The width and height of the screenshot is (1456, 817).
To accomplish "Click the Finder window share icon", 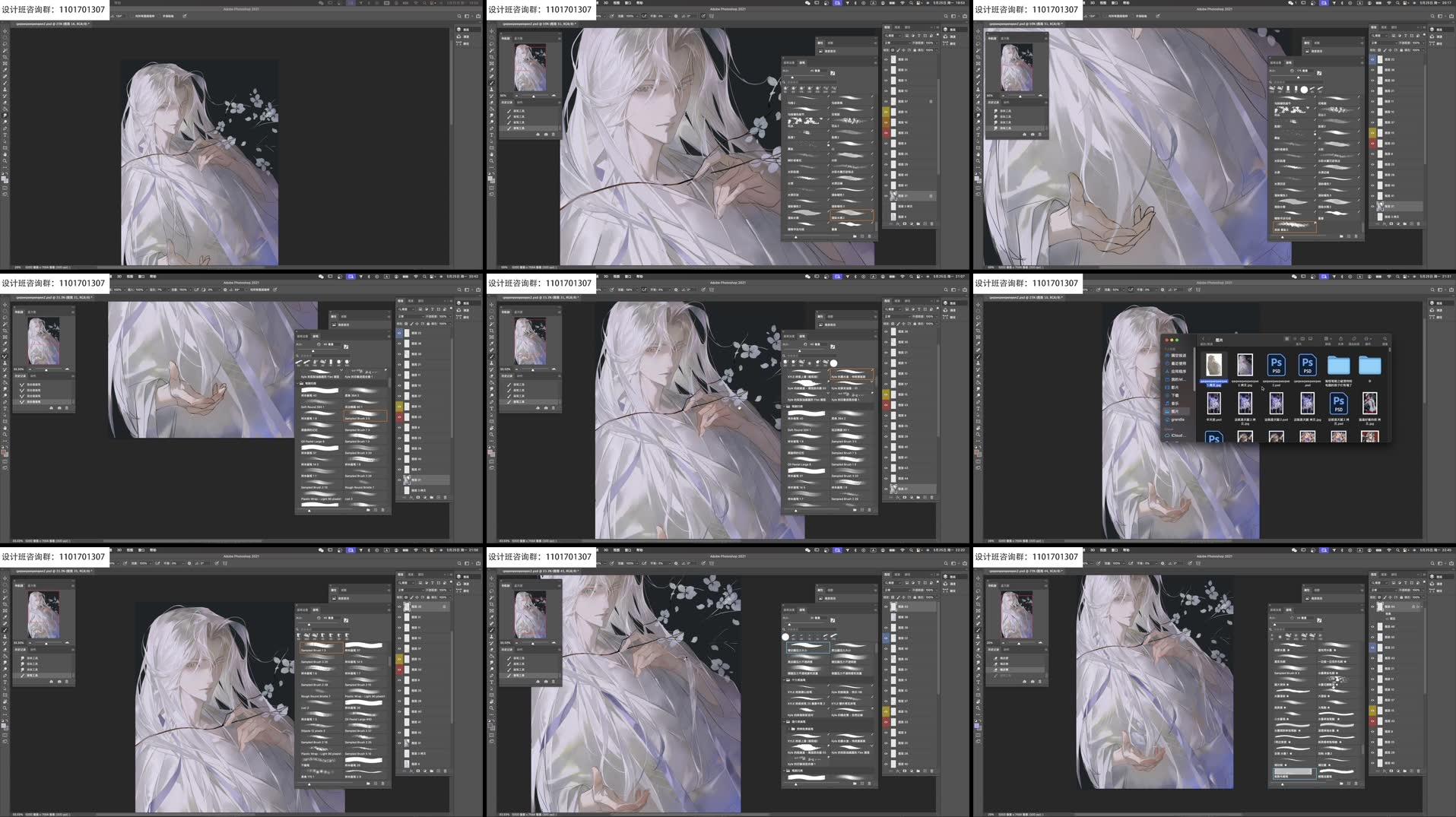I will coord(1342,339).
